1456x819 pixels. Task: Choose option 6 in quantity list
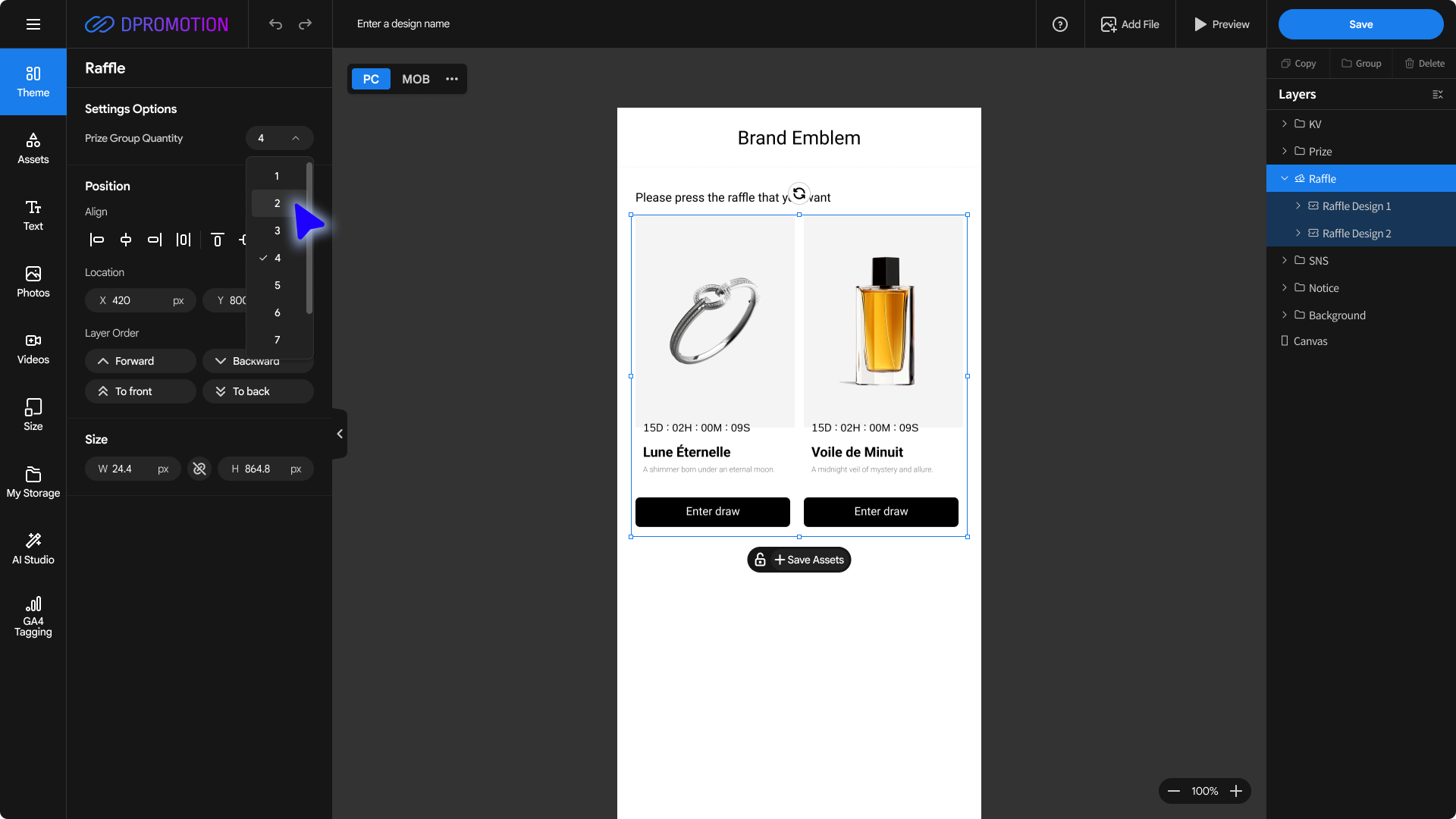(x=278, y=312)
